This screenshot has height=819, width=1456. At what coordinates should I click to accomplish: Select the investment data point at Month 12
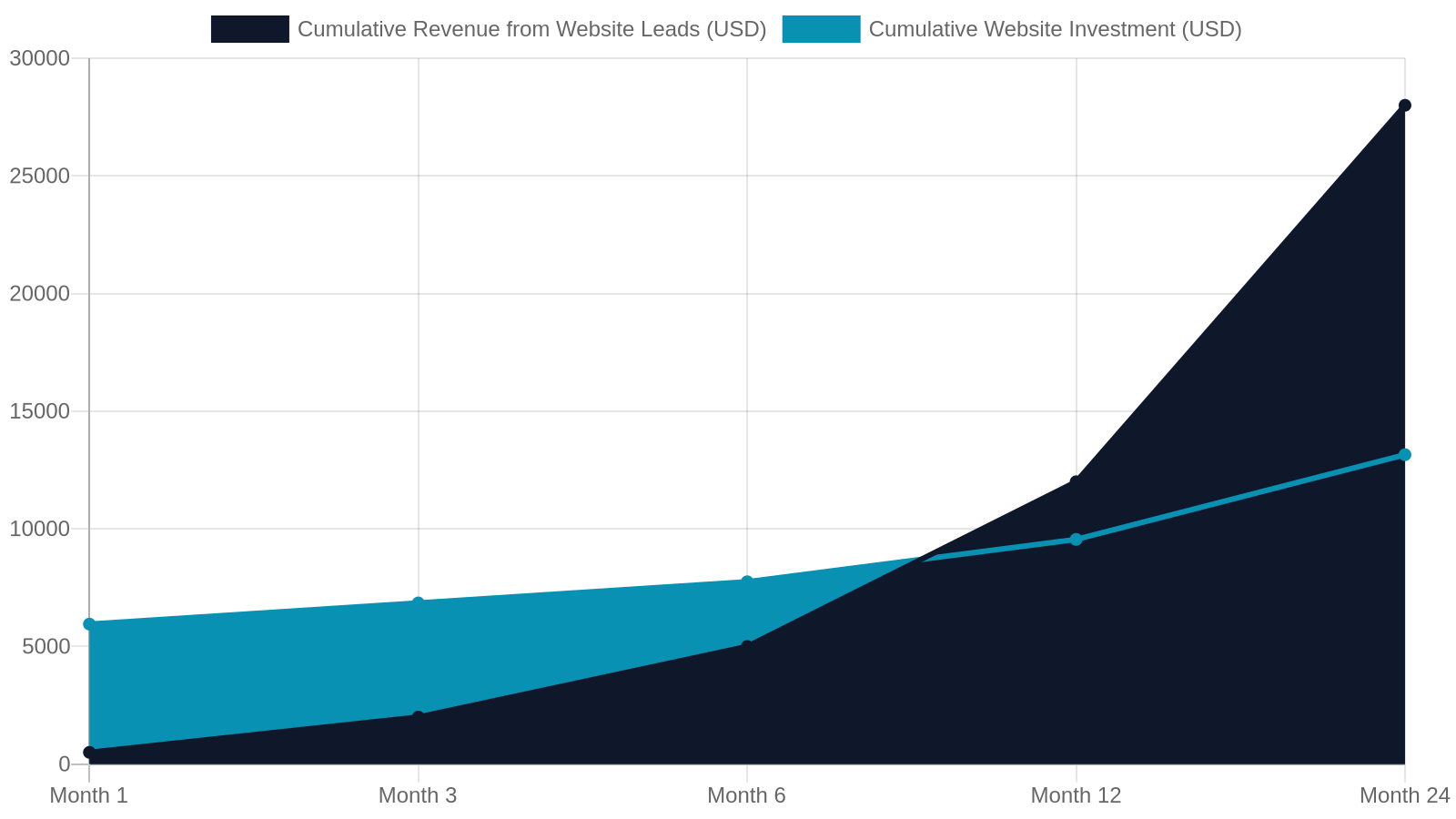[1076, 540]
